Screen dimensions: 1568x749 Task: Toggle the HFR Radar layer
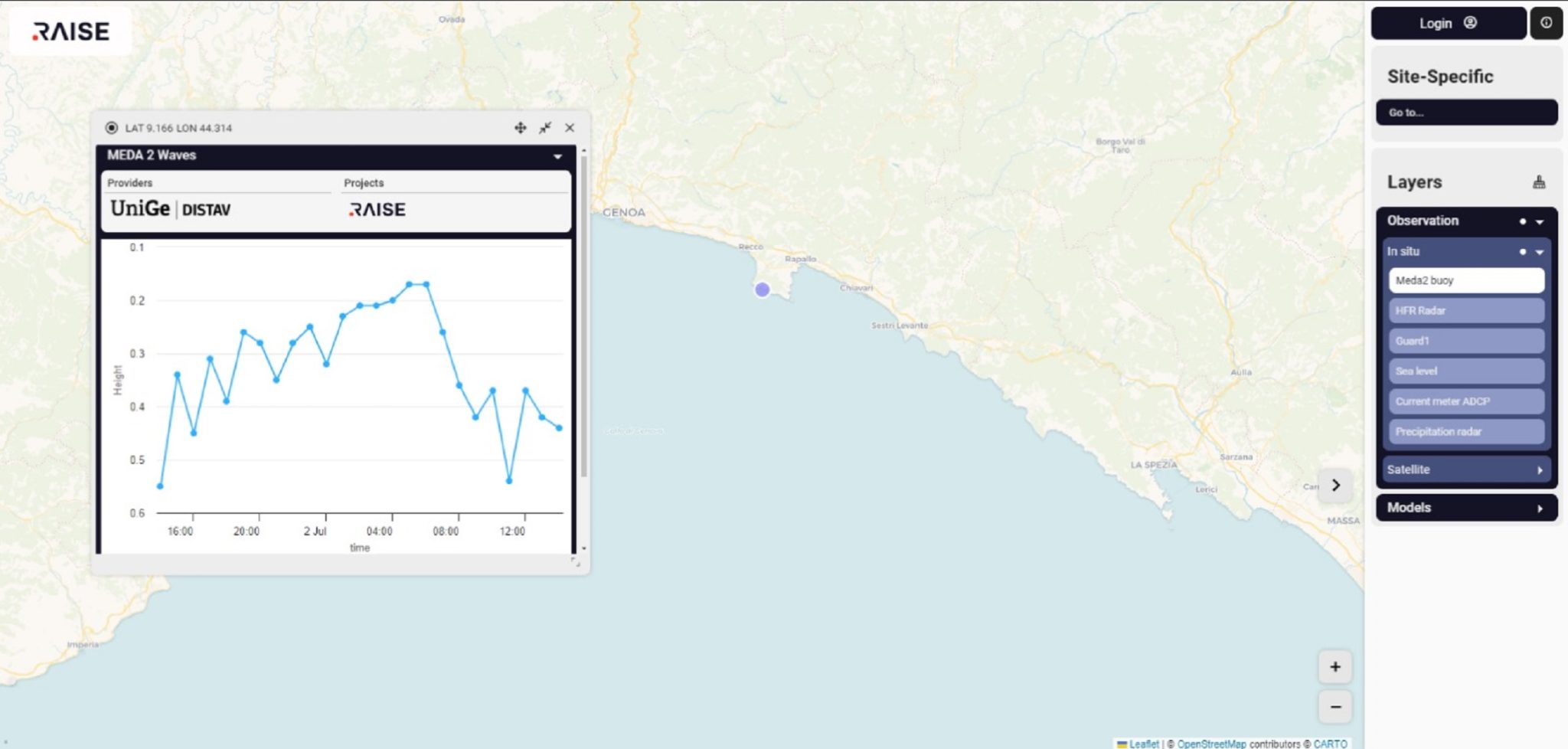[1465, 310]
